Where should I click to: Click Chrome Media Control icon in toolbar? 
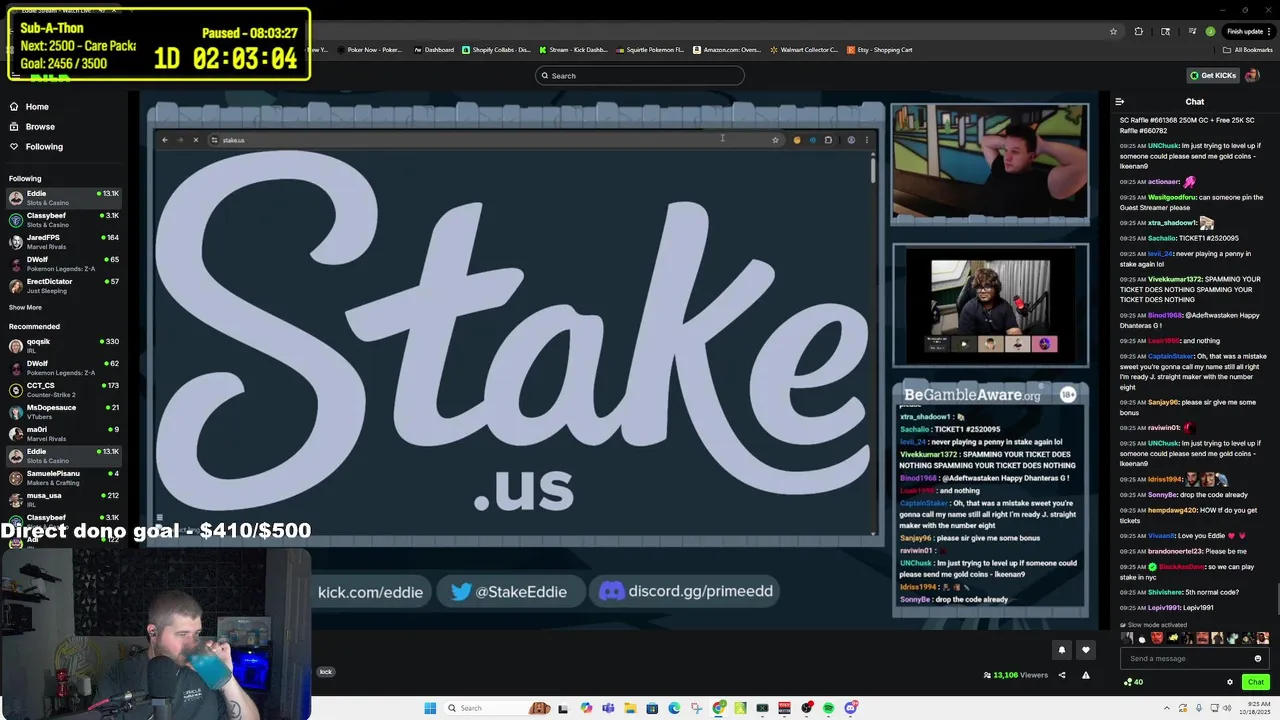(1193, 31)
